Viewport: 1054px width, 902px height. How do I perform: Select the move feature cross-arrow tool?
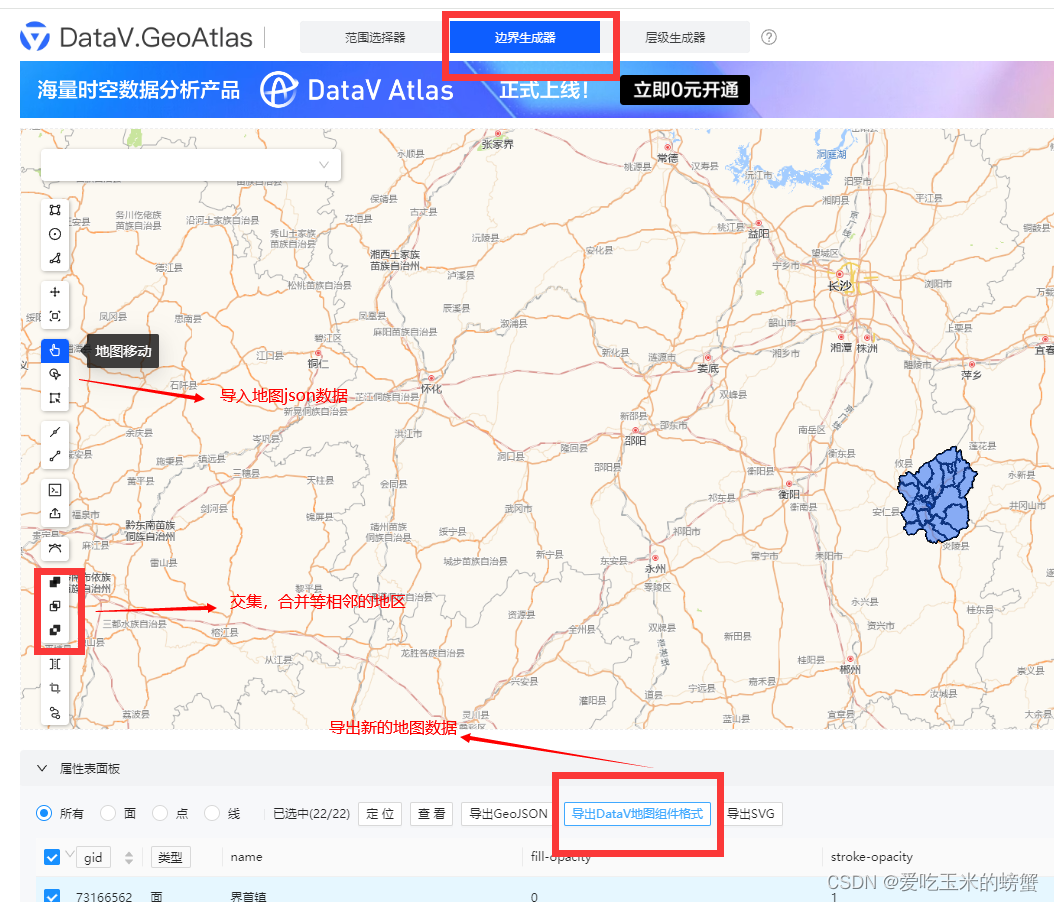(55, 292)
